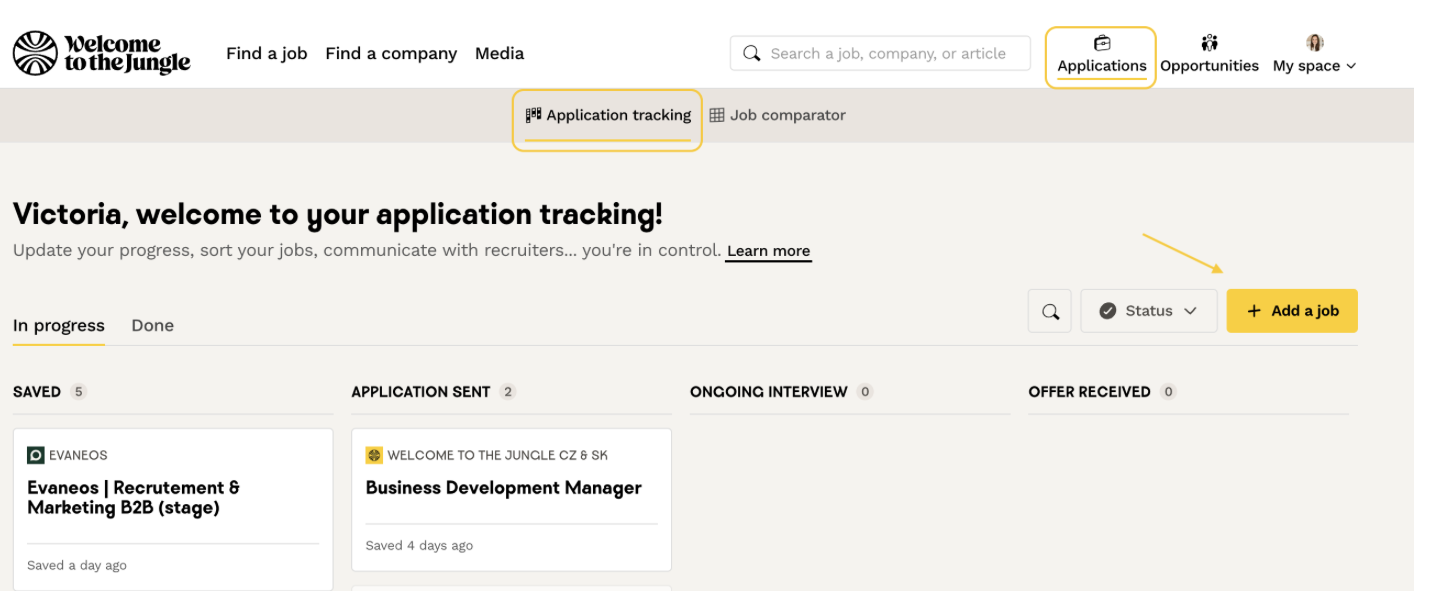The image size is (1434, 614).
Task: Open the Find a company page
Action: [x=390, y=53]
